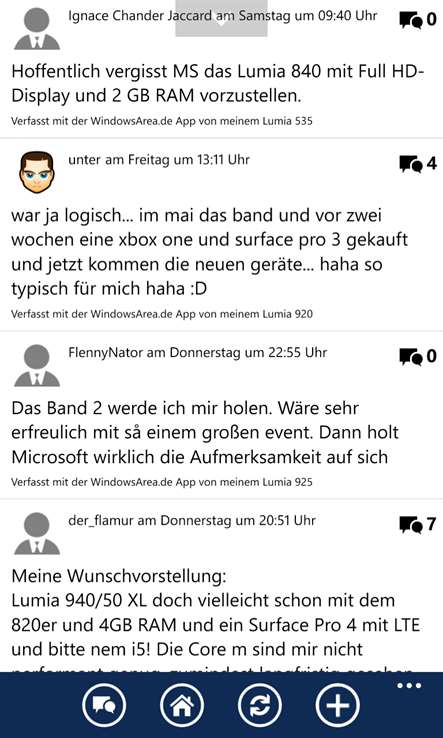Image resolution: width=443 pixels, height=738 pixels.
Task: Open the three-dot more options menu
Action: click(409, 685)
